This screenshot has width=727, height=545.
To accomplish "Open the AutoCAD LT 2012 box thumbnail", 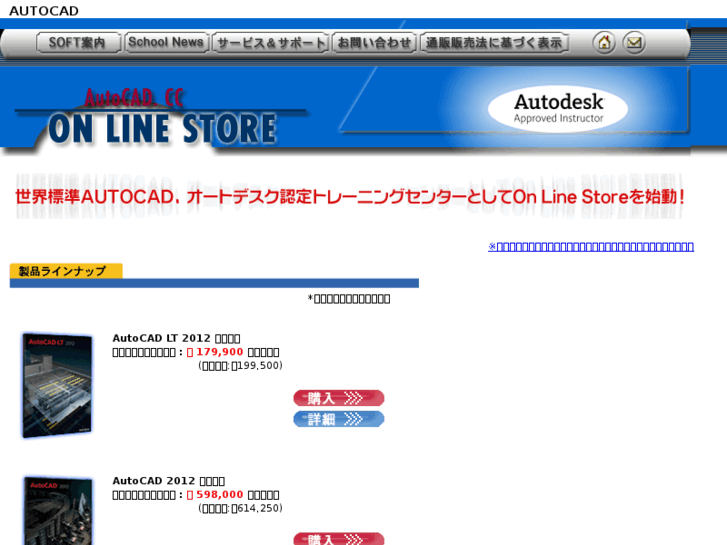I will click(x=57, y=385).
